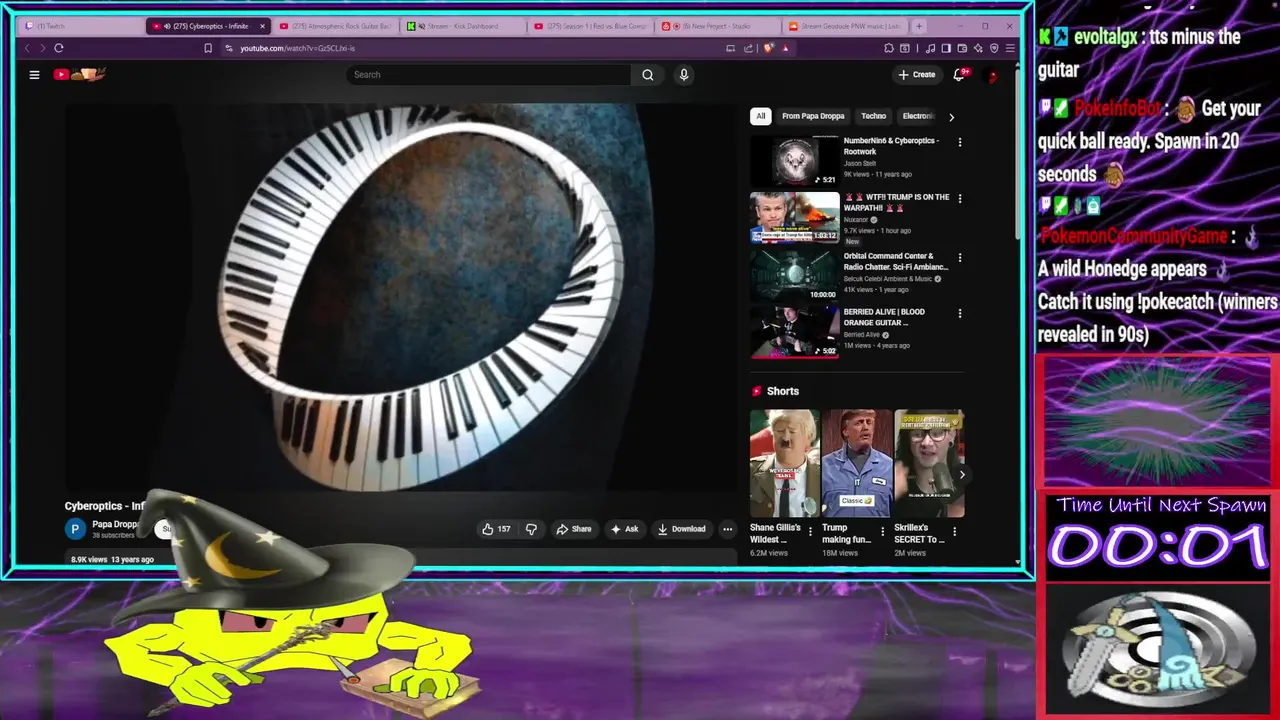Select the Electronic filter chip
This screenshot has width=1280, height=720.
coord(918,116)
